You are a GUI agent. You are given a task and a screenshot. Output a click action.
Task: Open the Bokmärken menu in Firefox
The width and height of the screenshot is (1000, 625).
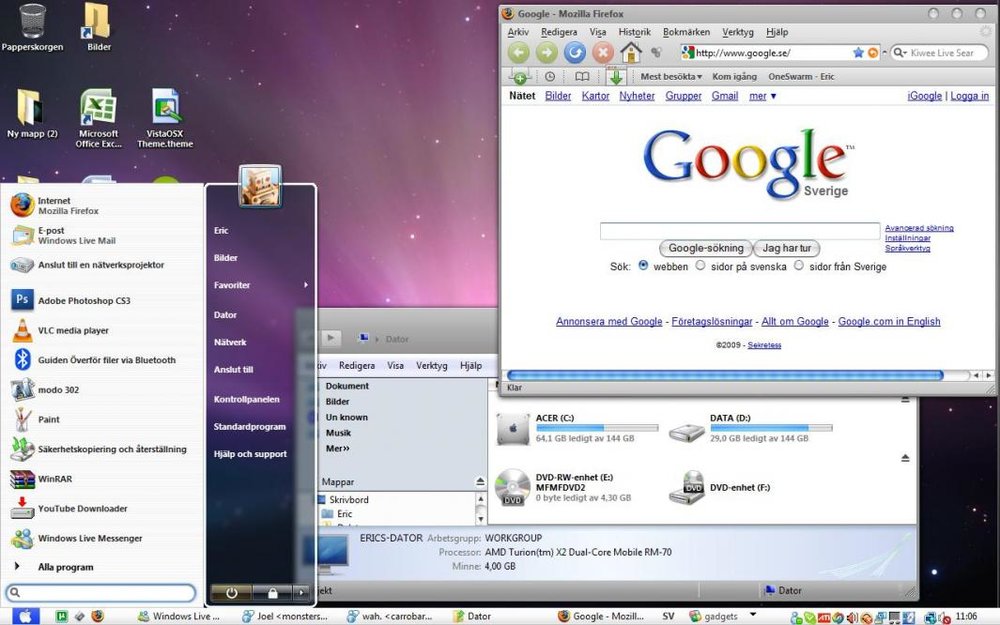click(686, 32)
